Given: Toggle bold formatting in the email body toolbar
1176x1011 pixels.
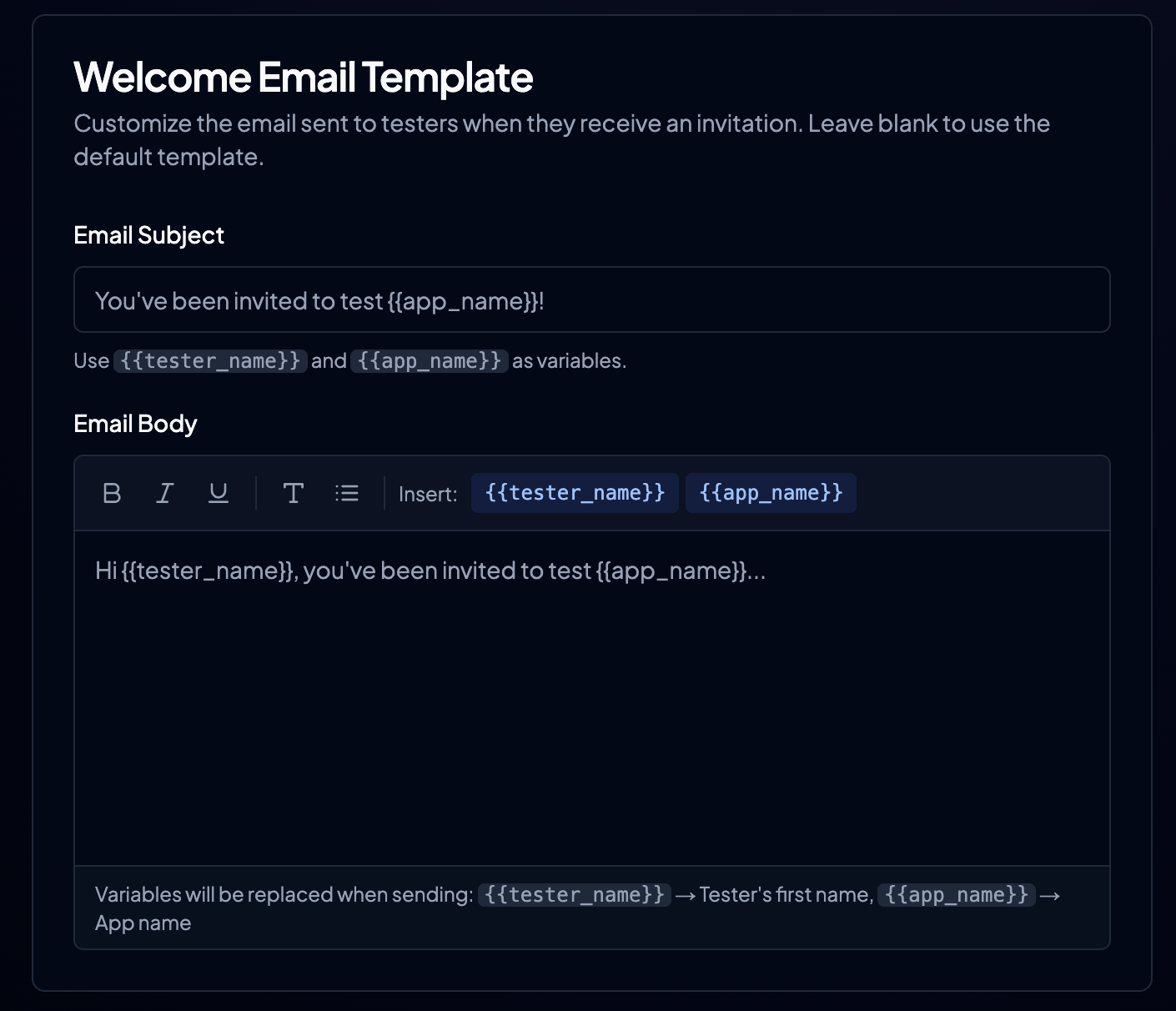Looking at the screenshot, I should pos(112,493).
